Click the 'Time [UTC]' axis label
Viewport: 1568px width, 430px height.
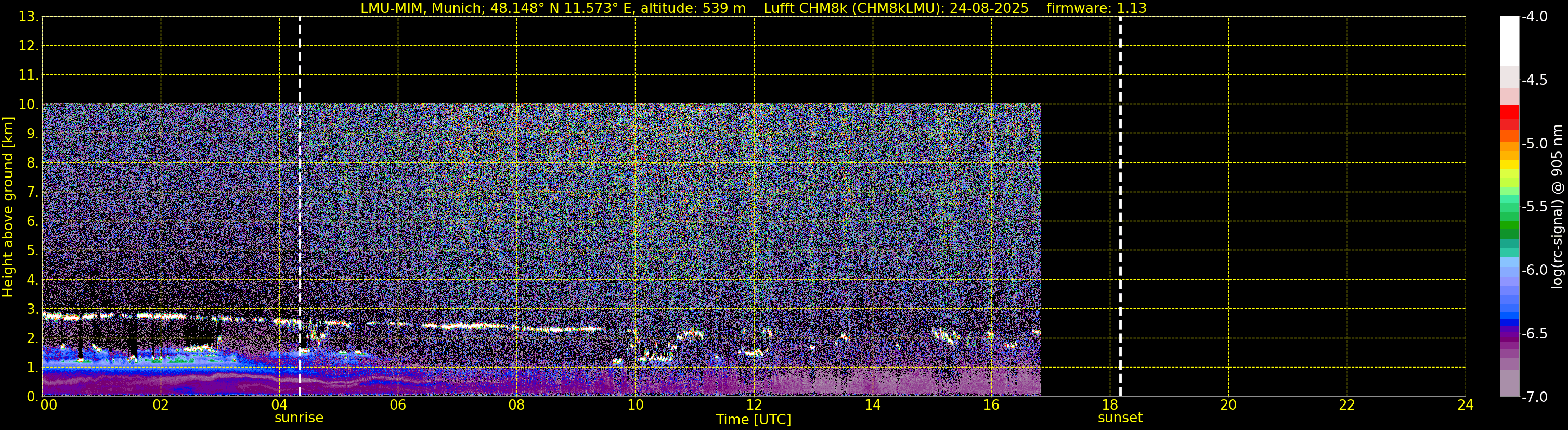tap(754, 419)
